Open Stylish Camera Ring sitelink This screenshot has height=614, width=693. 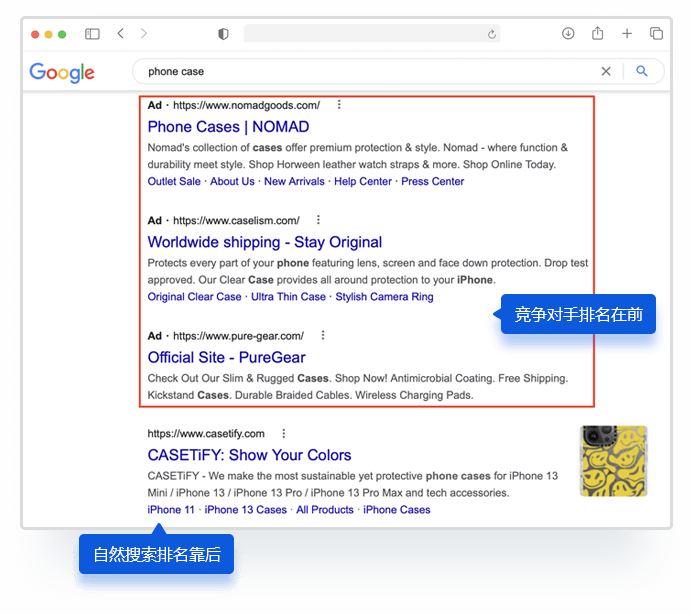coord(385,297)
